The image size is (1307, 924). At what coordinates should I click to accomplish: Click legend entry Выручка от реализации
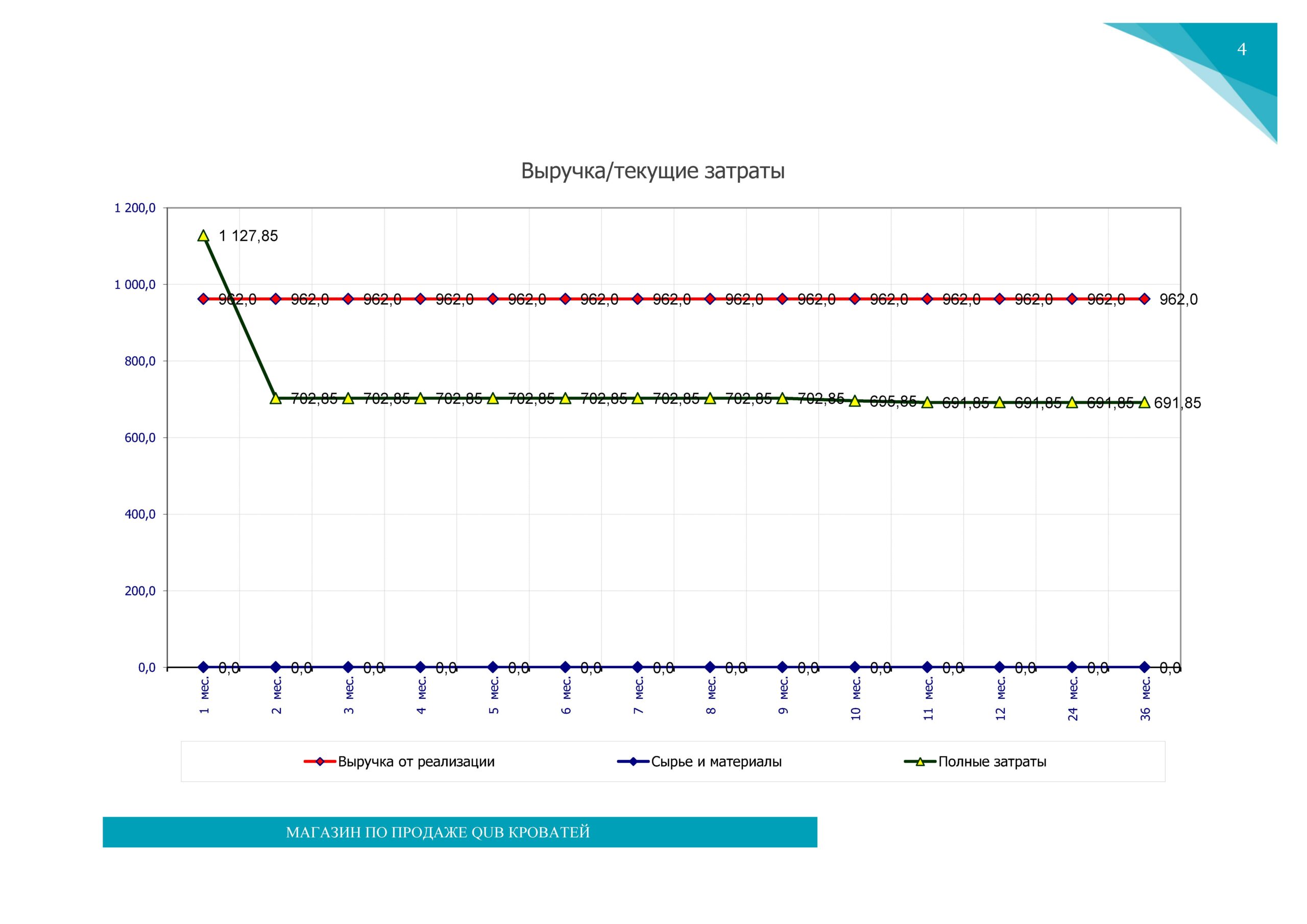point(416,762)
